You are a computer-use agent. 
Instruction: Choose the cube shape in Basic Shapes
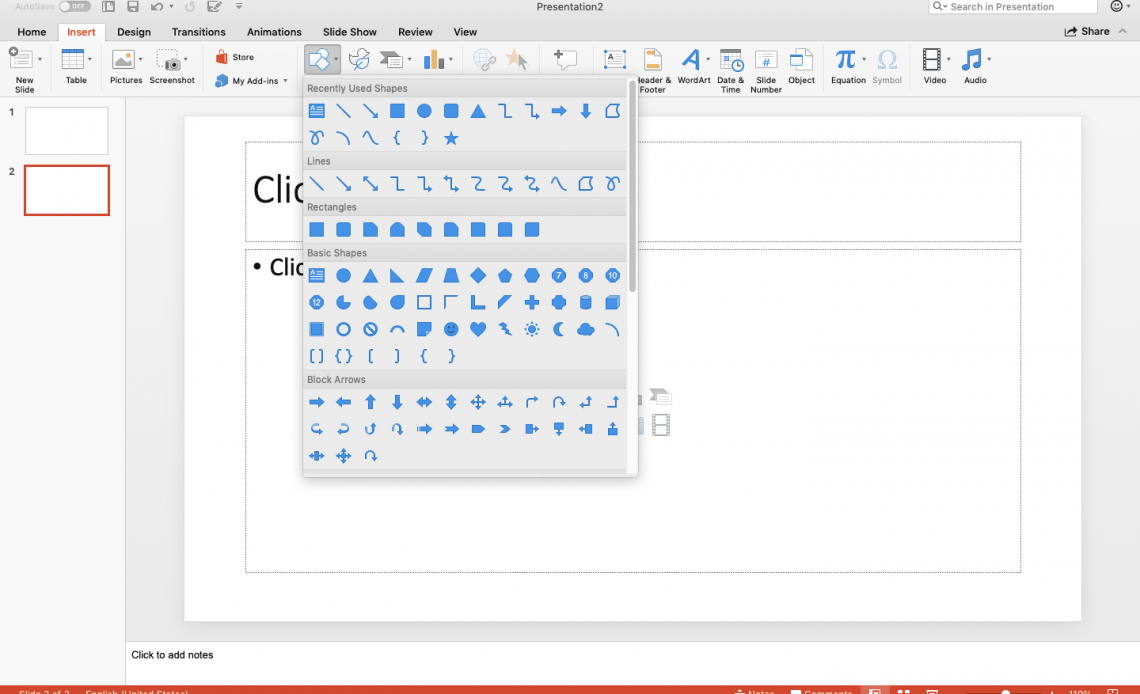pyautogui.click(x=613, y=302)
